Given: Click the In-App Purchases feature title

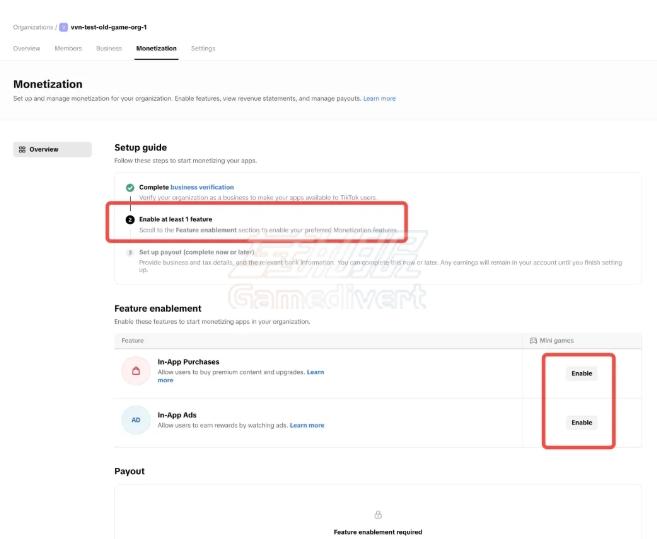Looking at the screenshot, I should [188, 362].
